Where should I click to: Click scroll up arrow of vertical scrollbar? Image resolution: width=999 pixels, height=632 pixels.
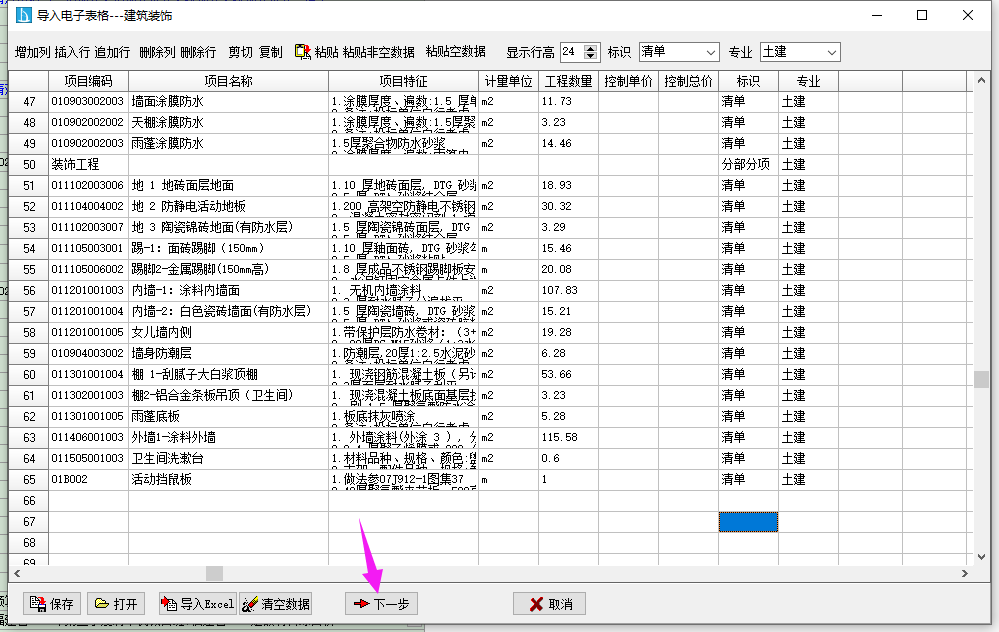pyautogui.click(x=981, y=81)
